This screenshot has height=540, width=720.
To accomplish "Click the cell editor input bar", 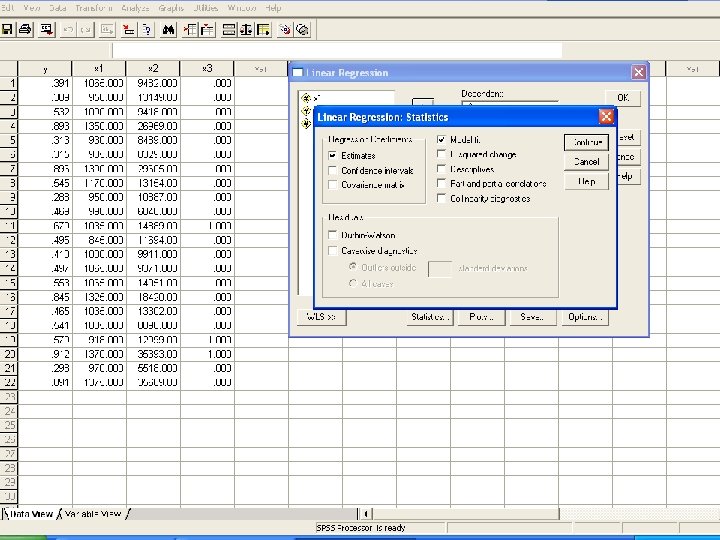I will (x=336, y=50).
